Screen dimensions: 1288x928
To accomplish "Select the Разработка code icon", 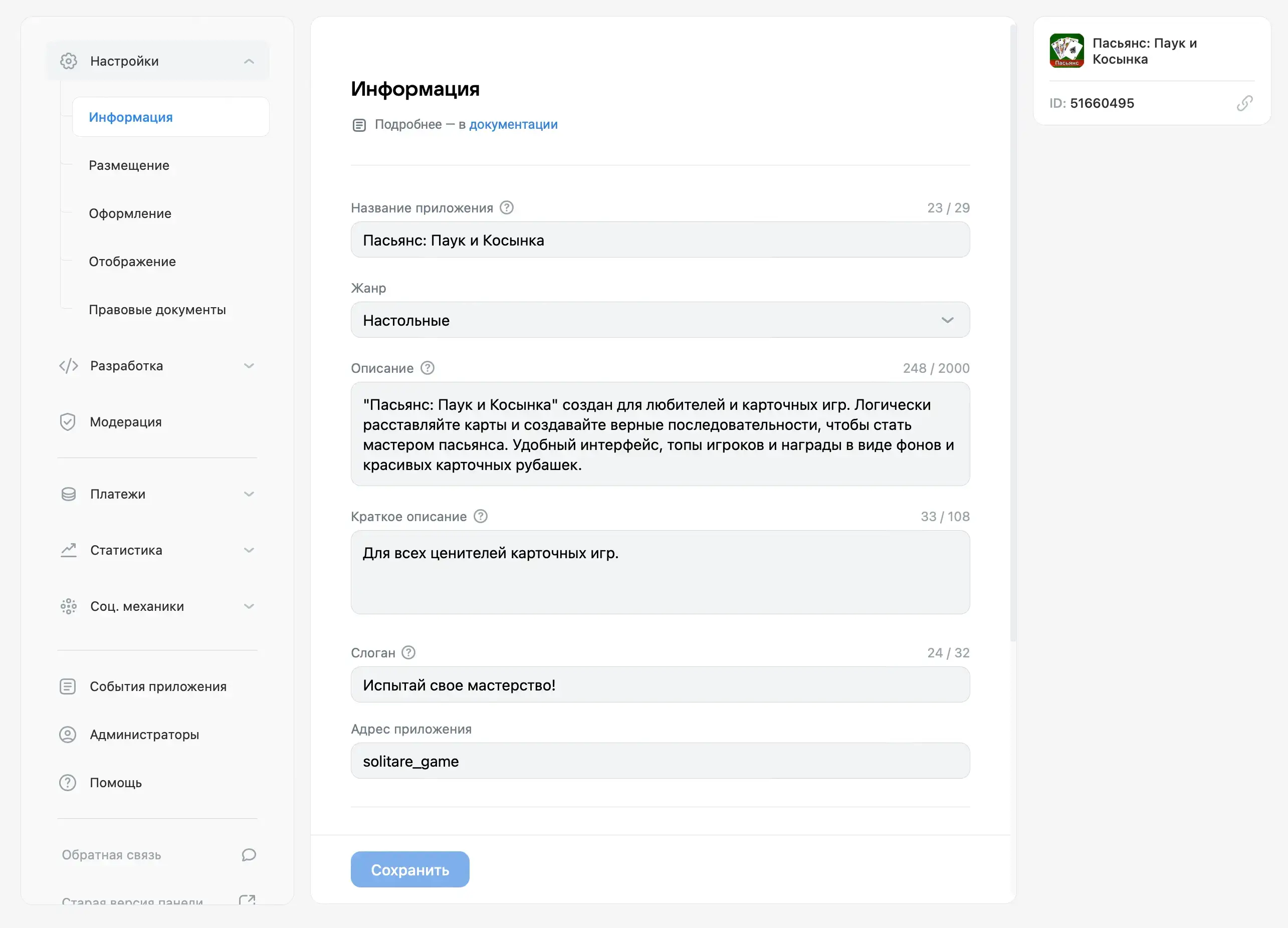I will coord(69,365).
